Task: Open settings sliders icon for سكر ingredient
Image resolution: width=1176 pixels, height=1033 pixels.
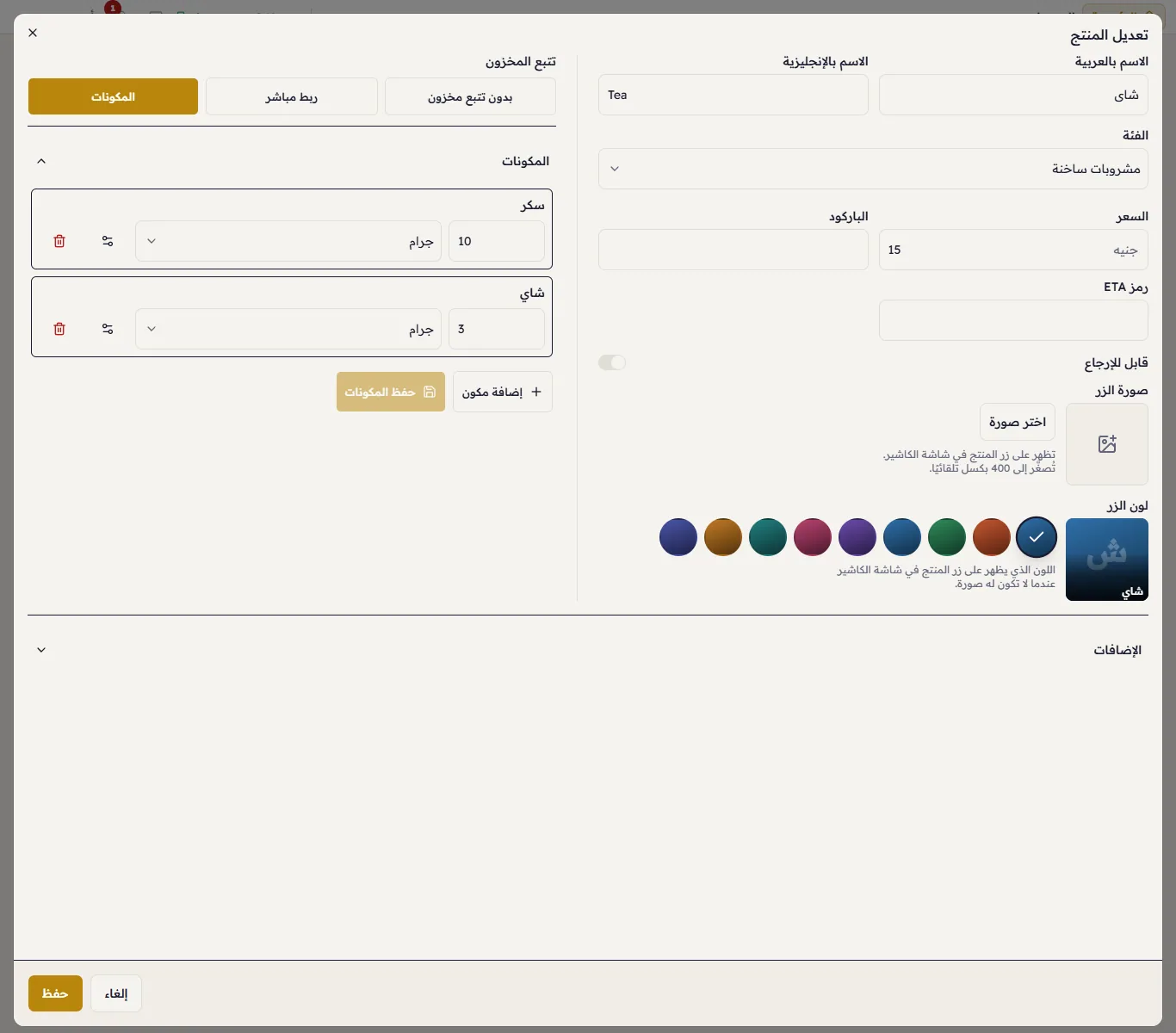Action: tap(108, 241)
